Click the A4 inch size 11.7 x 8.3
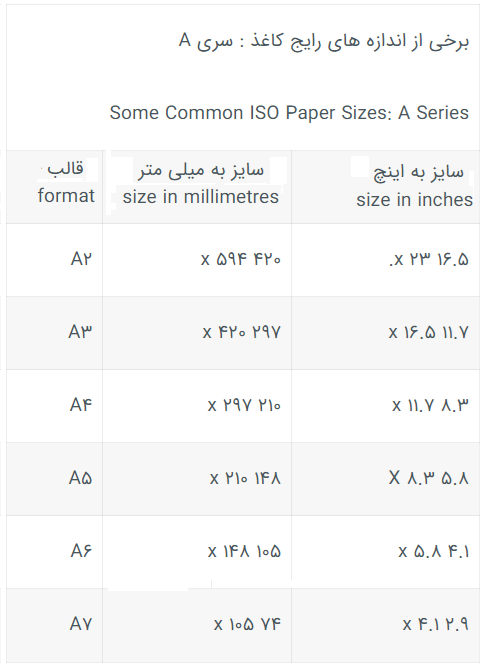The height and width of the screenshot is (665, 486). click(x=430, y=405)
